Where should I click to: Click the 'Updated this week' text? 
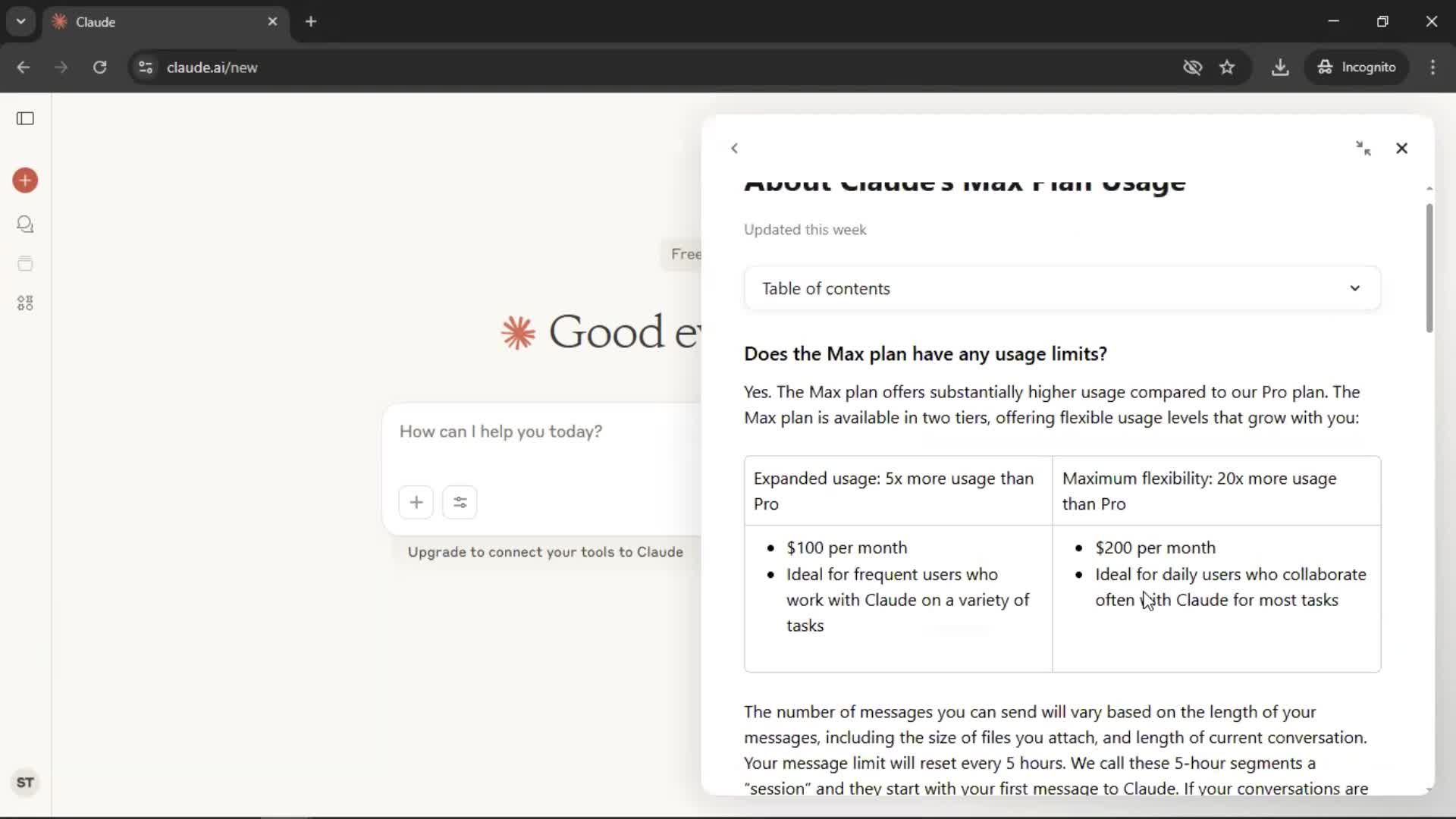coord(805,230)
